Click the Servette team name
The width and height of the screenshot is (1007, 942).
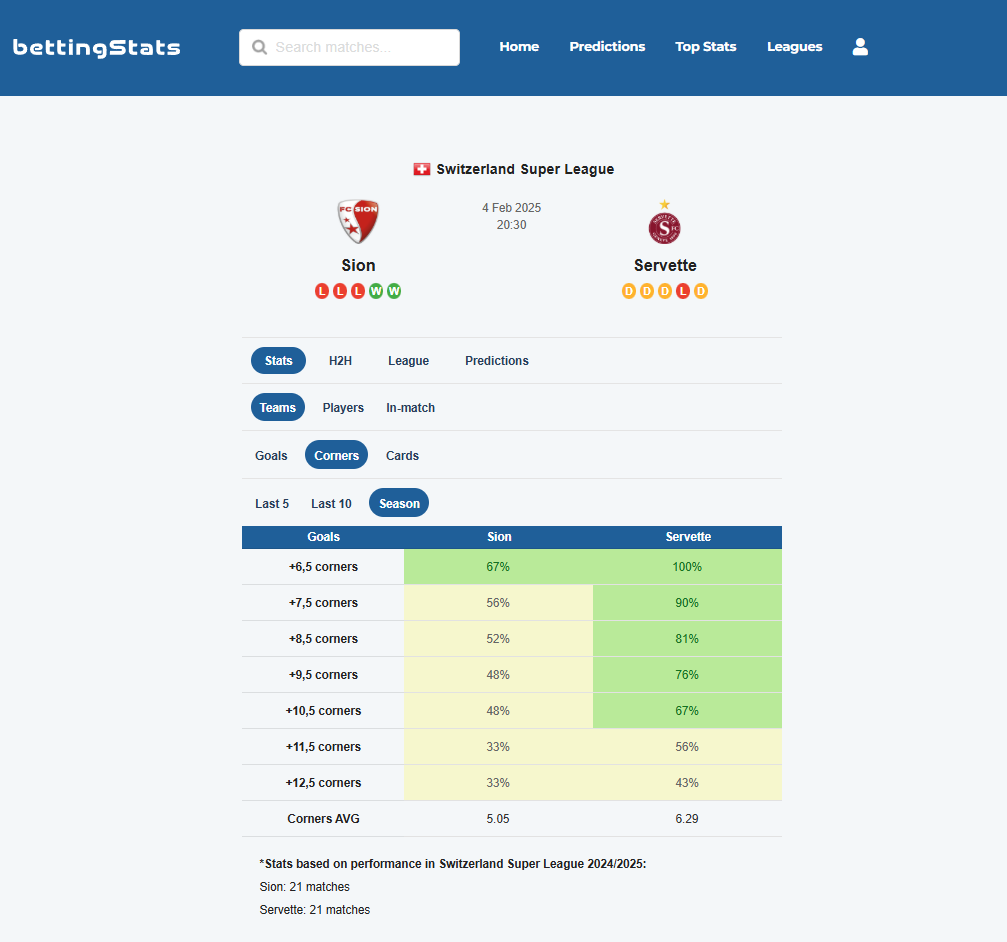(x=665, y=266)
